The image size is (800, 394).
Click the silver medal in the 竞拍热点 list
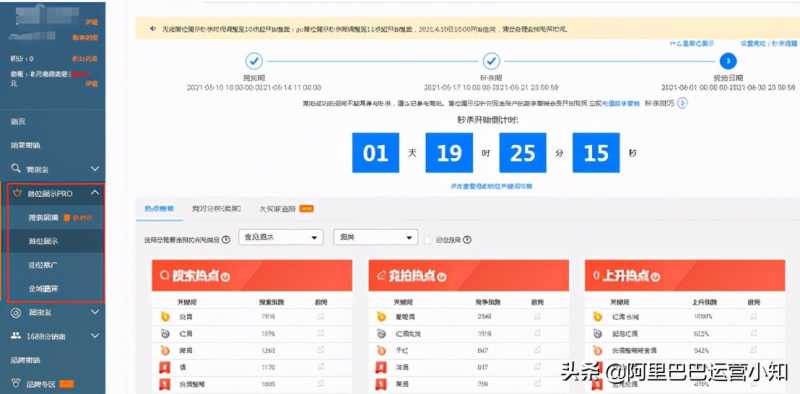point(381,334)
